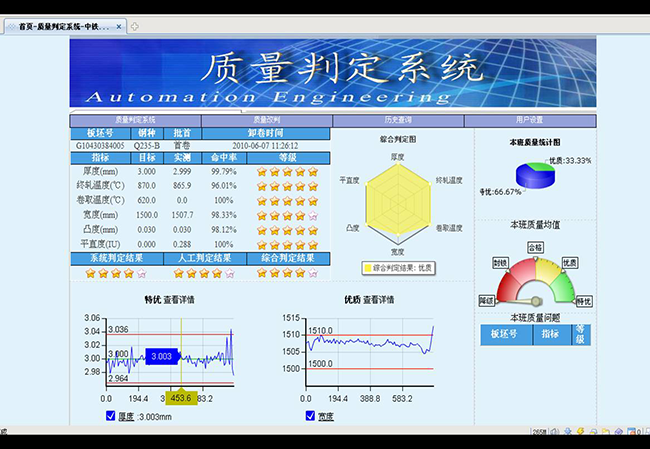This screenshot has height=449, width=650.
Task: Open the 质量改判 menu tab
Action: [267, 120]
